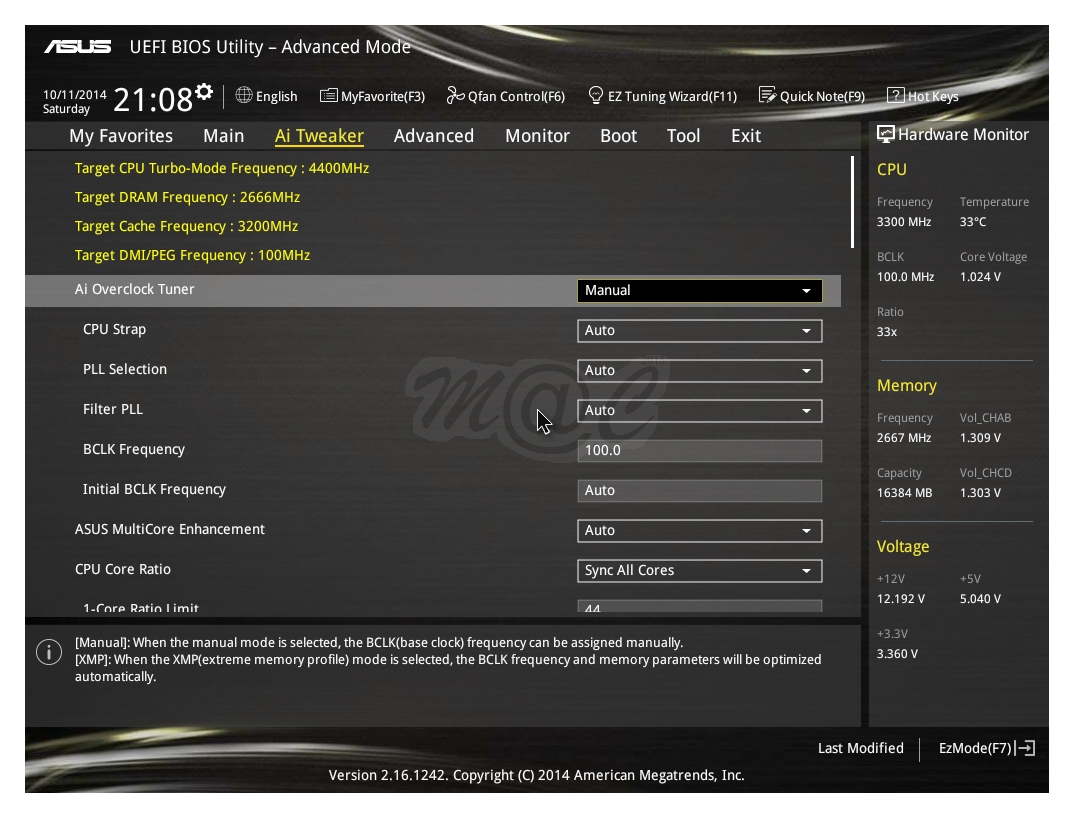
Task: Click the 12.192 V reading
Action: pos(901,599)
